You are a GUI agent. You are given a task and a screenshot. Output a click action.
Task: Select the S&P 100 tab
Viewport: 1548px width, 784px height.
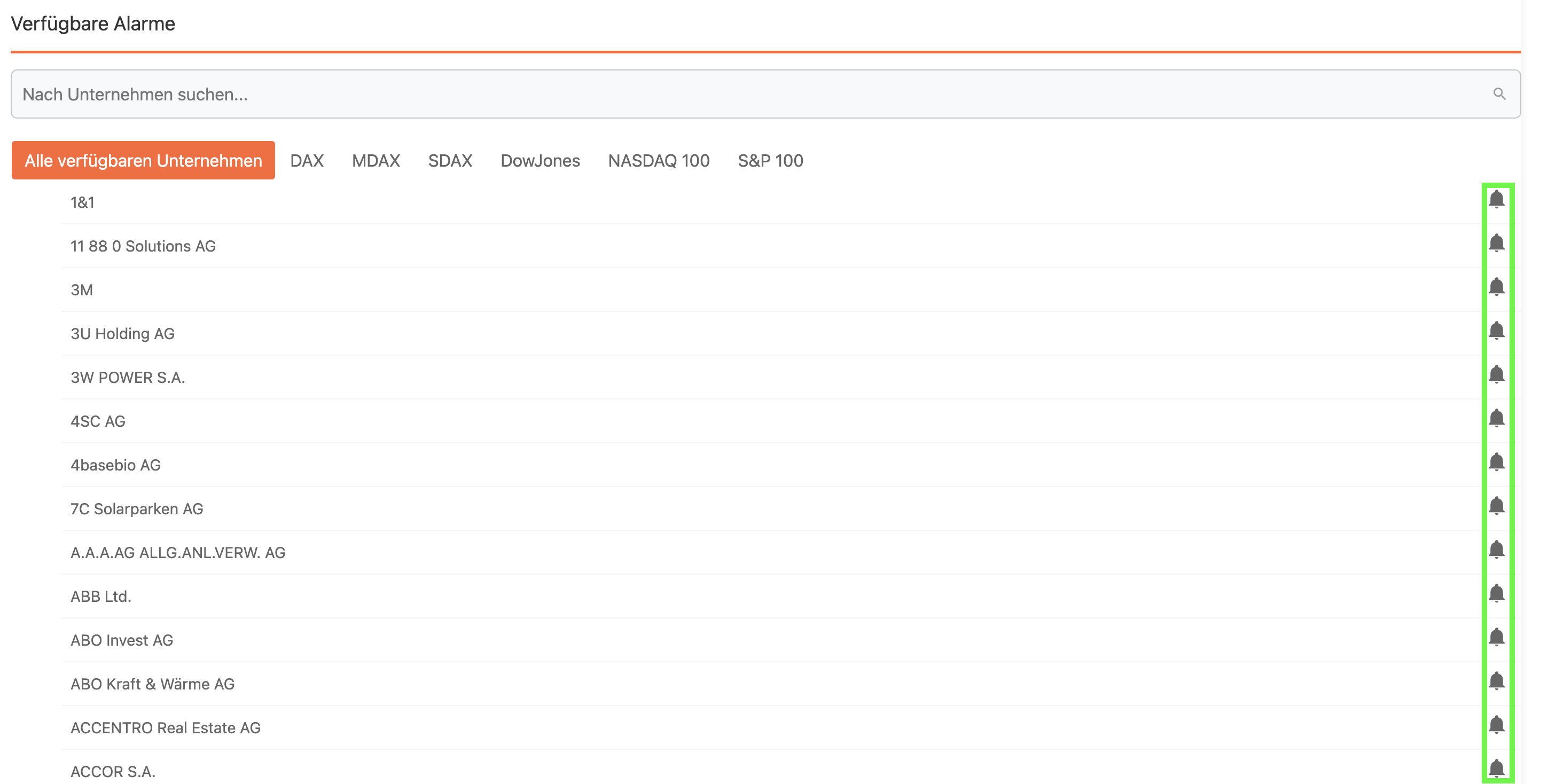pyautogui.click(x=770, y=160)
